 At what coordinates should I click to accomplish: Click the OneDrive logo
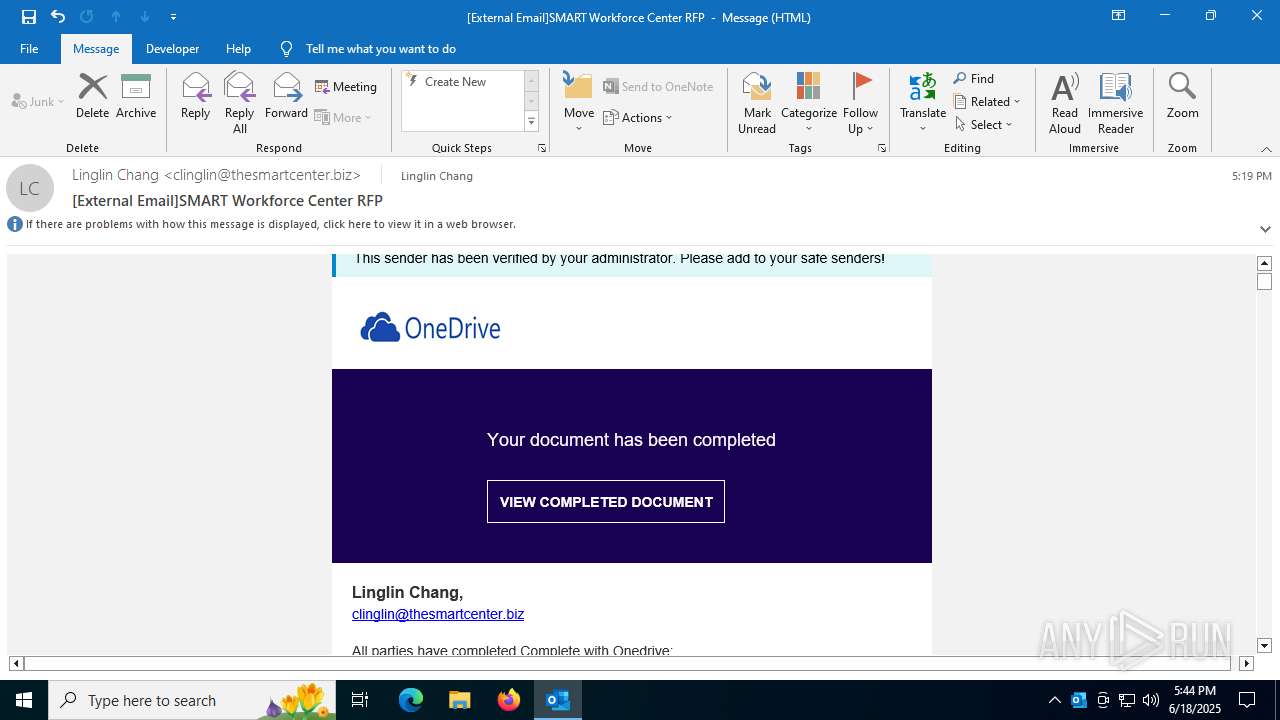430,328
